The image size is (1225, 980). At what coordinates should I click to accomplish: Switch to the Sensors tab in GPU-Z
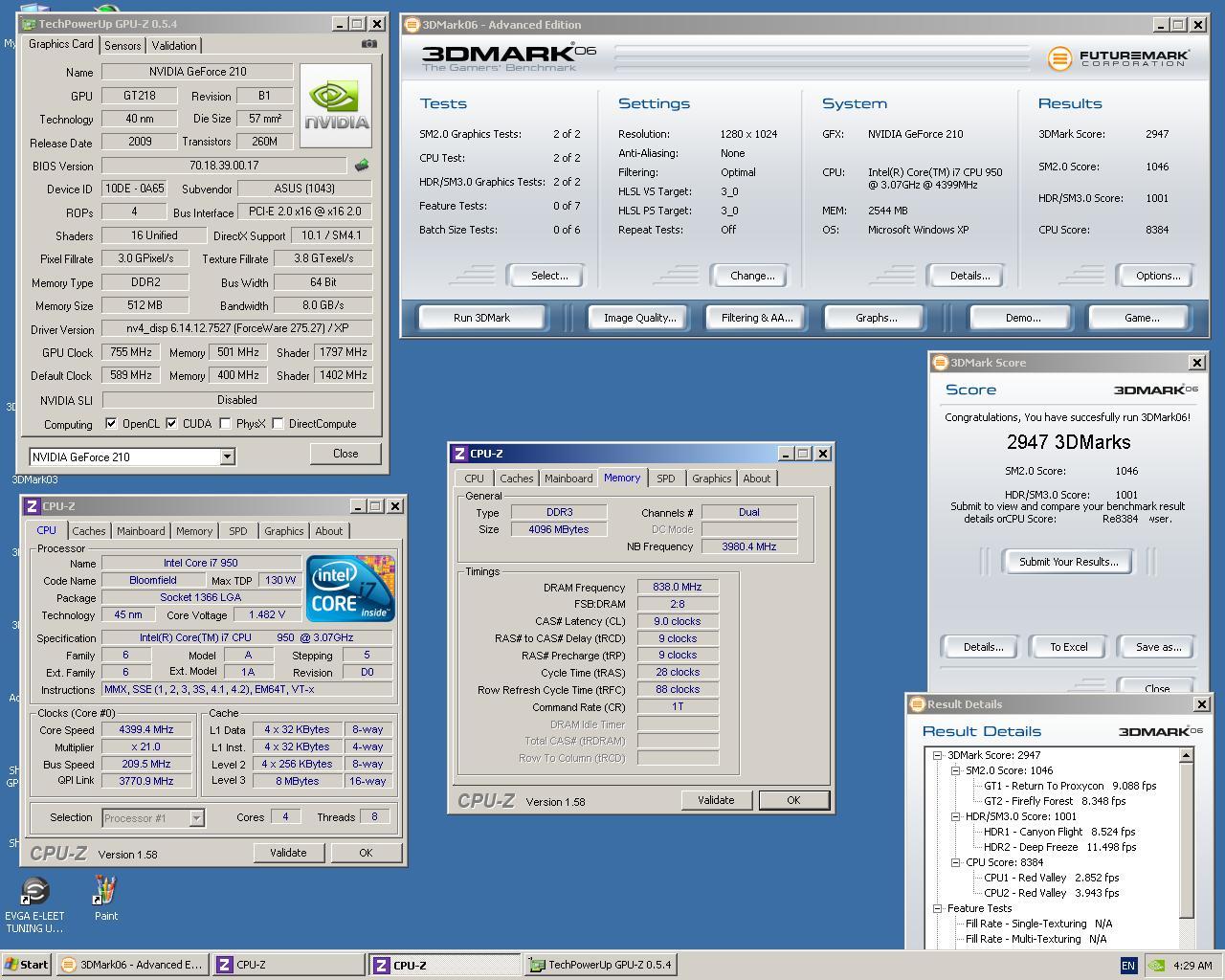pos(122,46)
